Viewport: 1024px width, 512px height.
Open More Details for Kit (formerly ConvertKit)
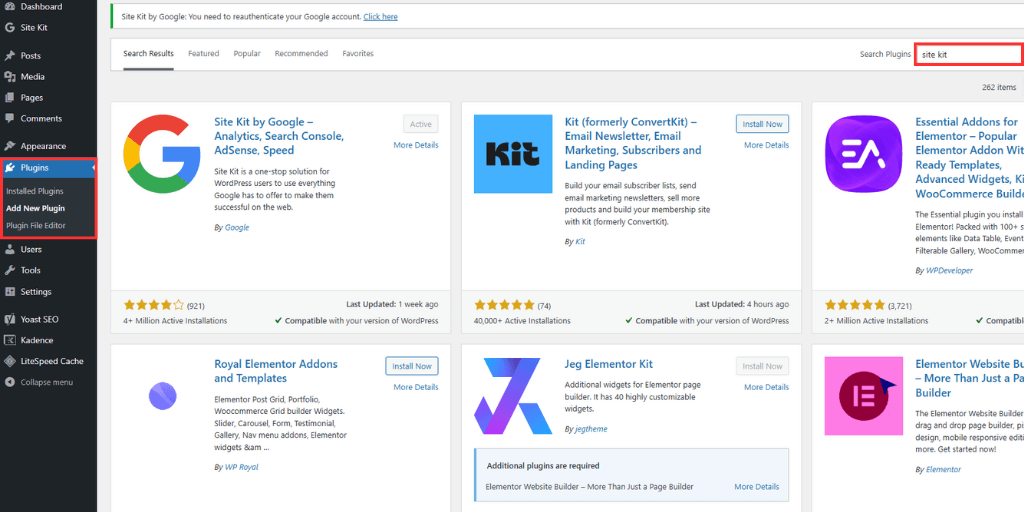coord(767,145)
